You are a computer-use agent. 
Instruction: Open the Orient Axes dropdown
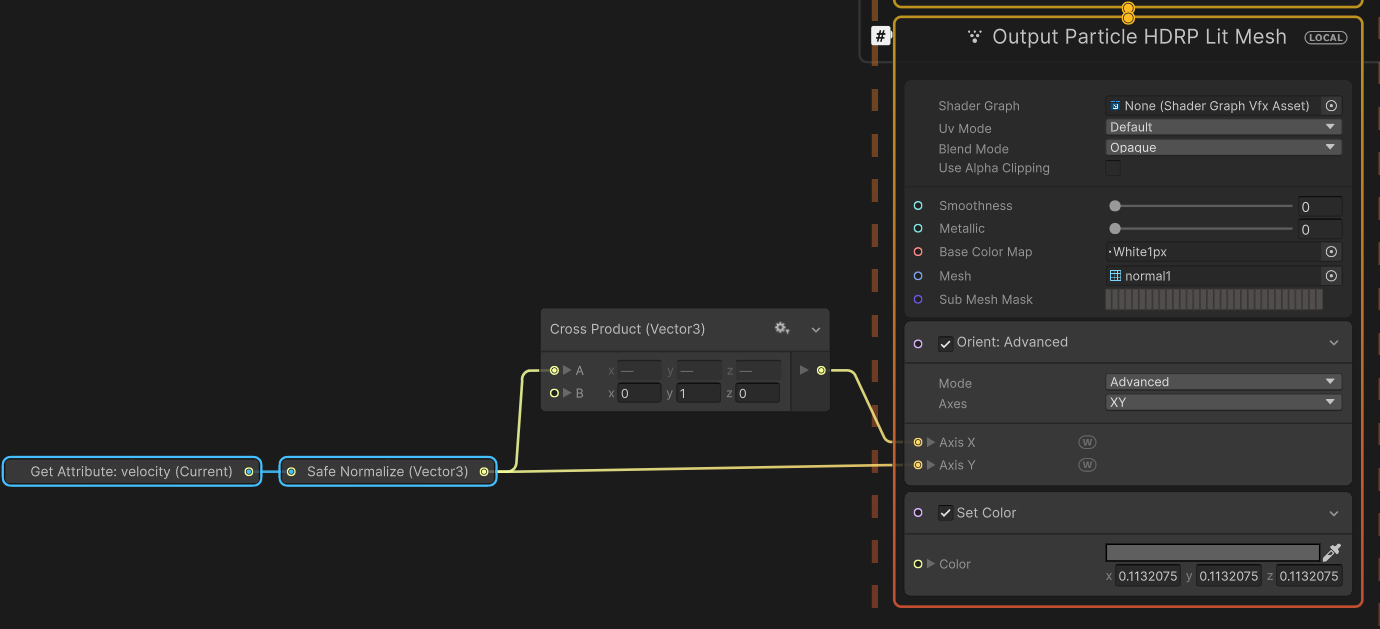[1223, 403]
